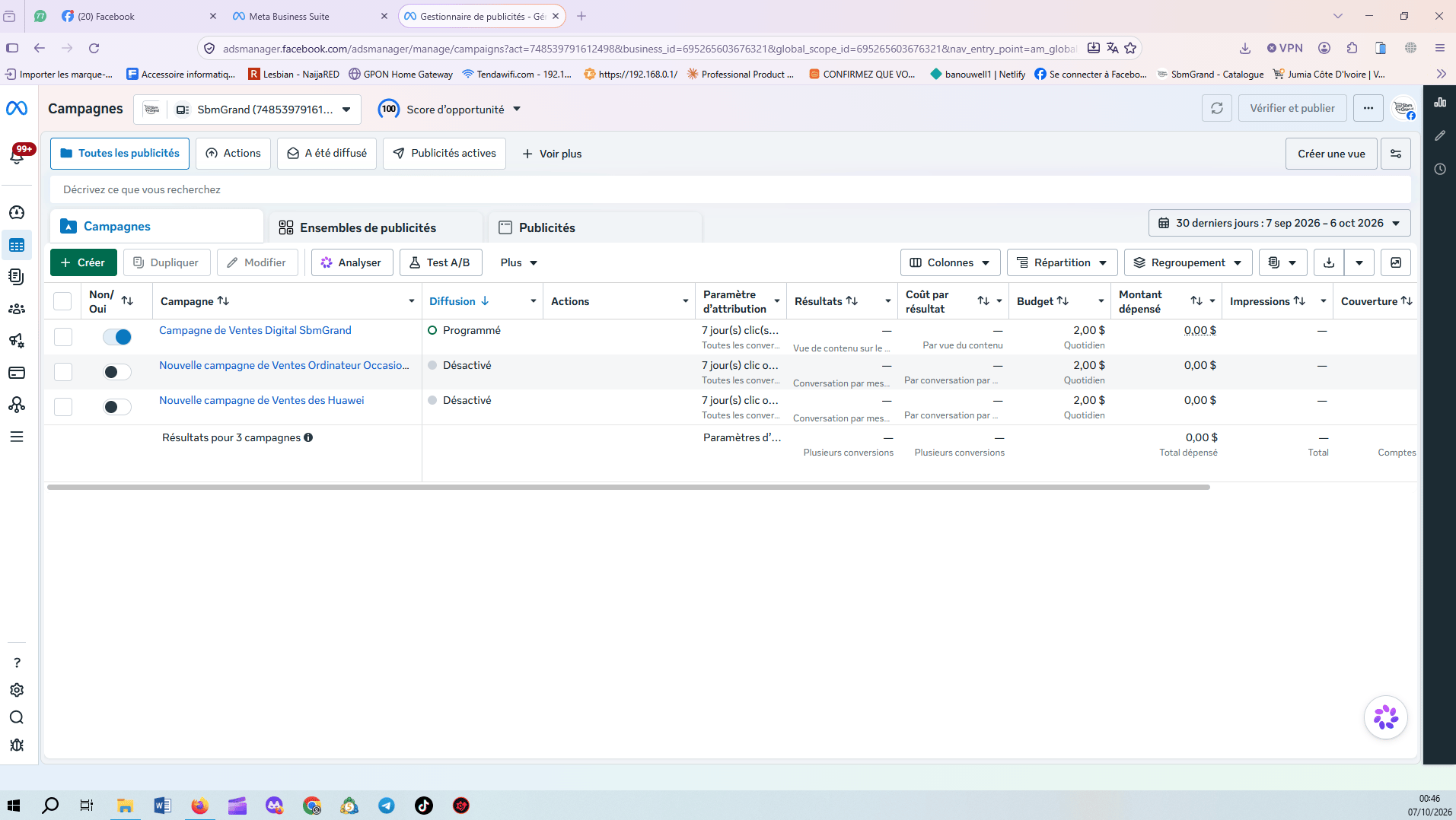Expand the Répartition dropdown
This screenshot has width=1456, height=820.
click(x=1062, y=262)
